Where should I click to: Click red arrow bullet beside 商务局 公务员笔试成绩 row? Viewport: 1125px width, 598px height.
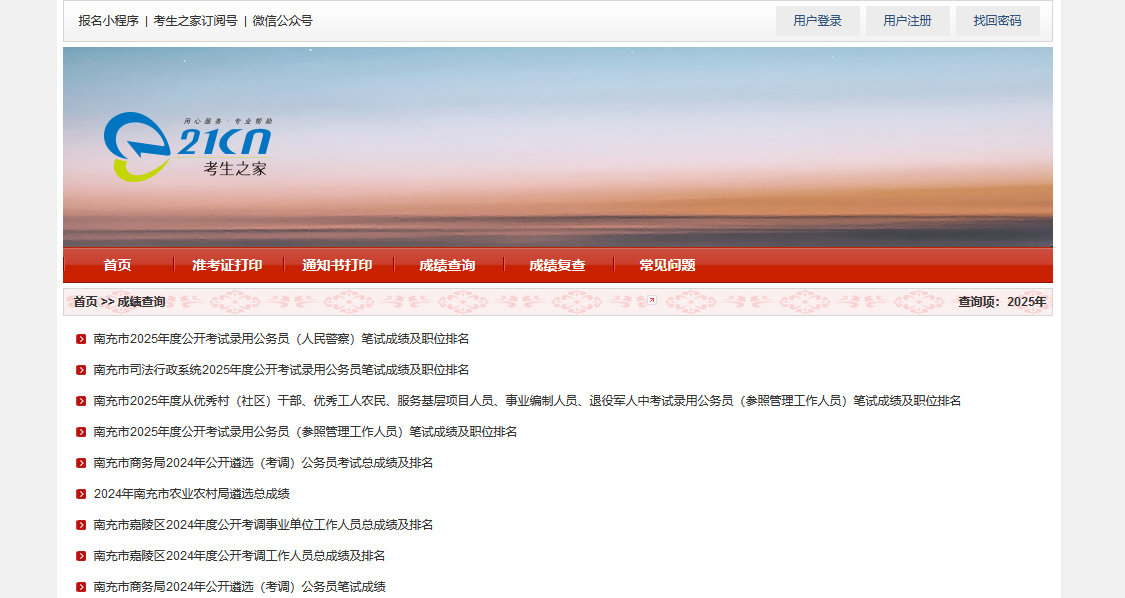tap(81, 587)
